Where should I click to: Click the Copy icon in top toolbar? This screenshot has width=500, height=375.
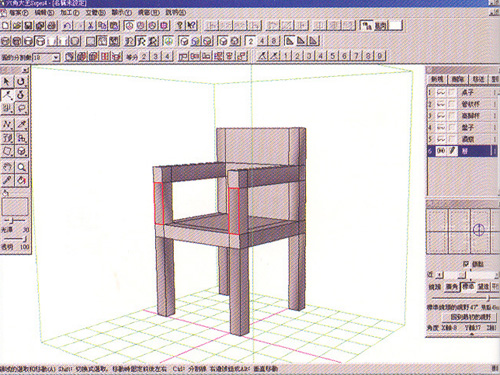pyautogui.click(x=102, y=26)
